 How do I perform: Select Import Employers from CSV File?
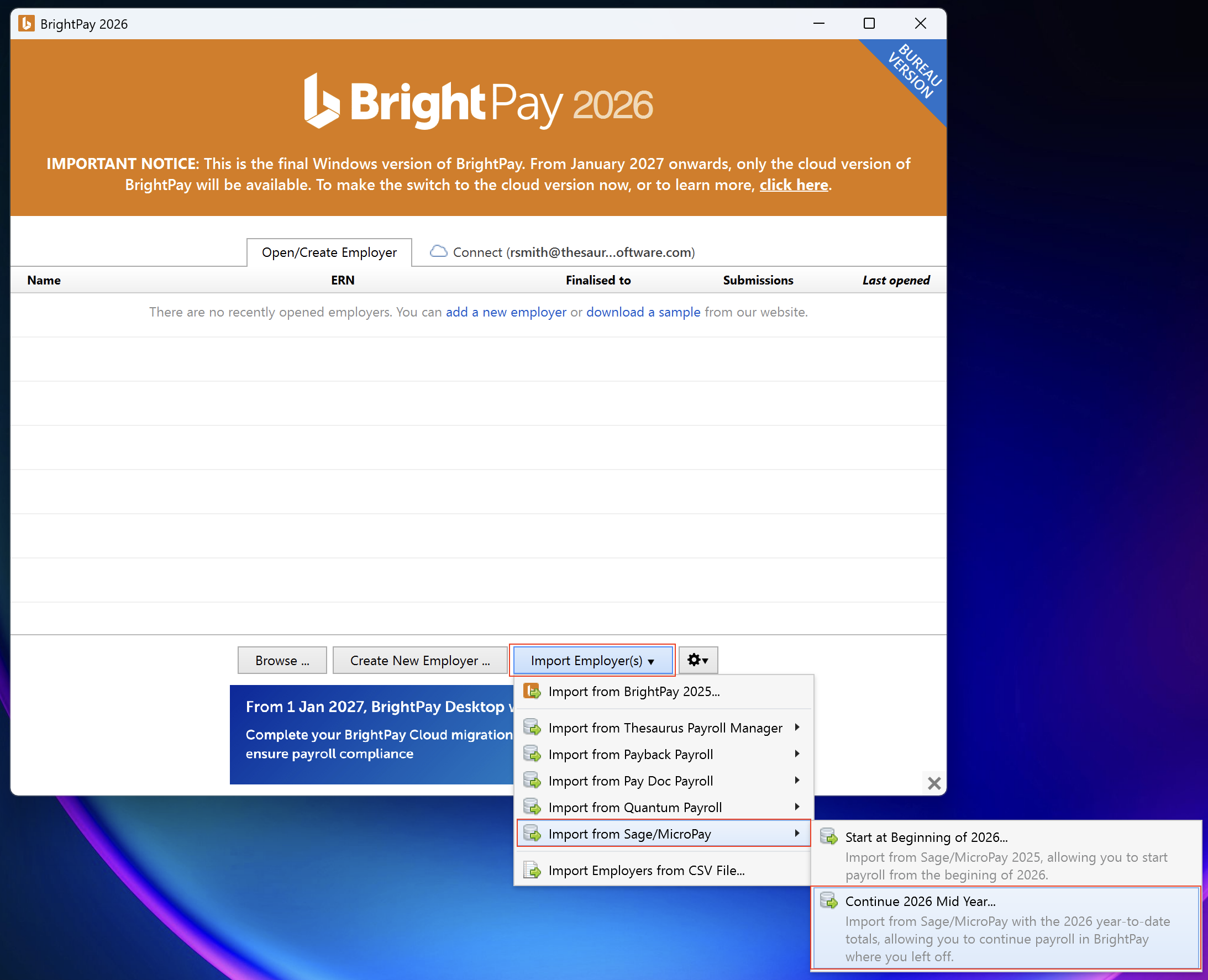click(664, 871)
